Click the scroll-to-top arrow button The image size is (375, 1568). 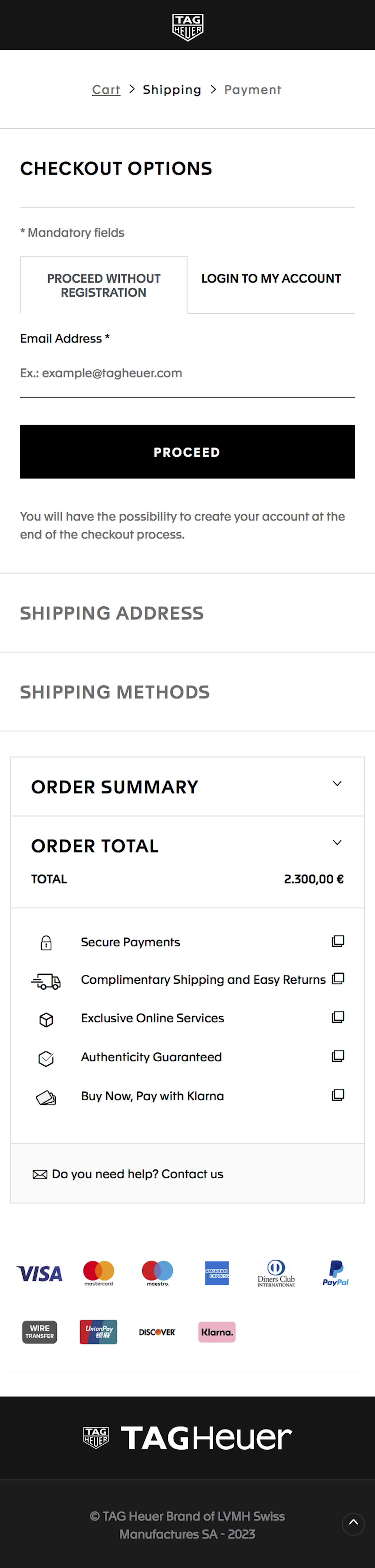(353, 1524)
